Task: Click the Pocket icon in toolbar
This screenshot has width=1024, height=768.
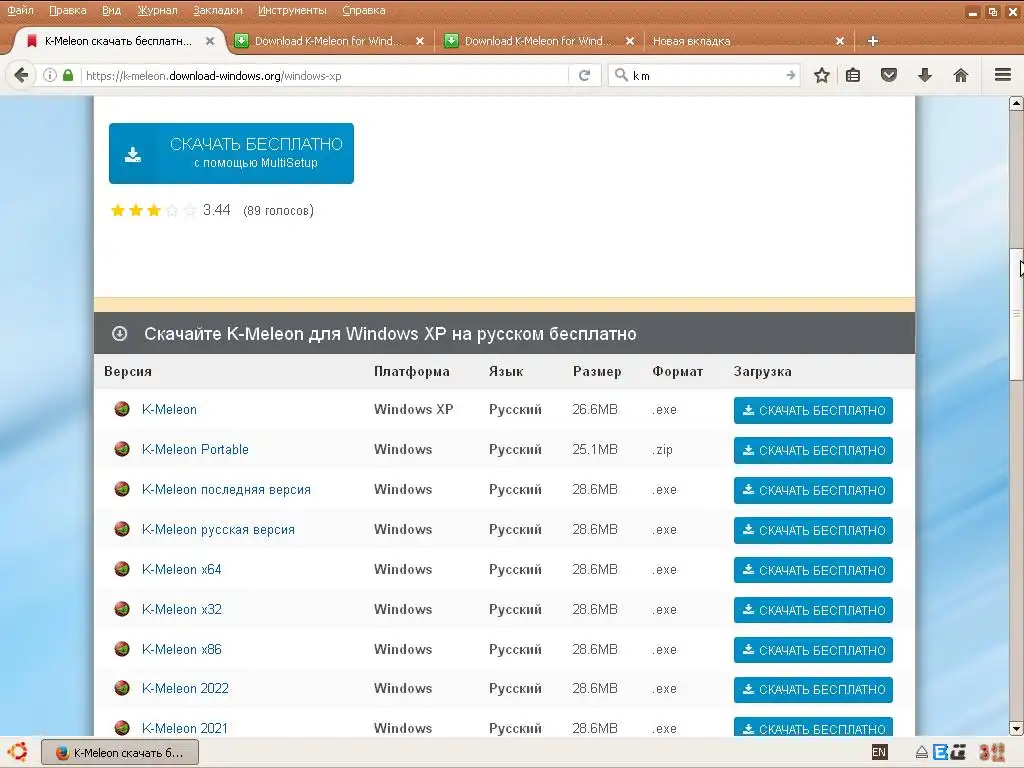Action: pos(889,75)
